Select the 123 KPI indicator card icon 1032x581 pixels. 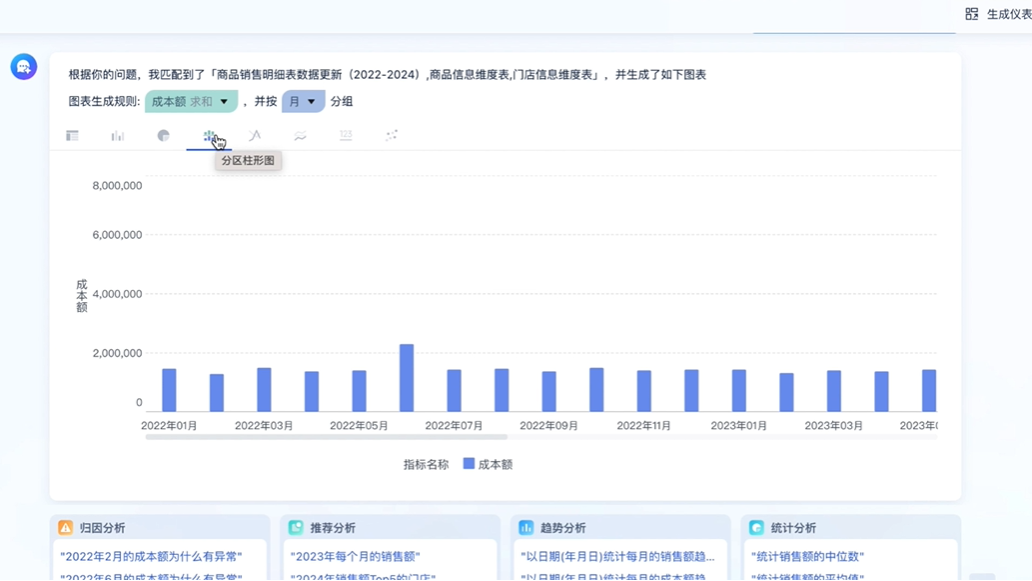tap(346, 136)
